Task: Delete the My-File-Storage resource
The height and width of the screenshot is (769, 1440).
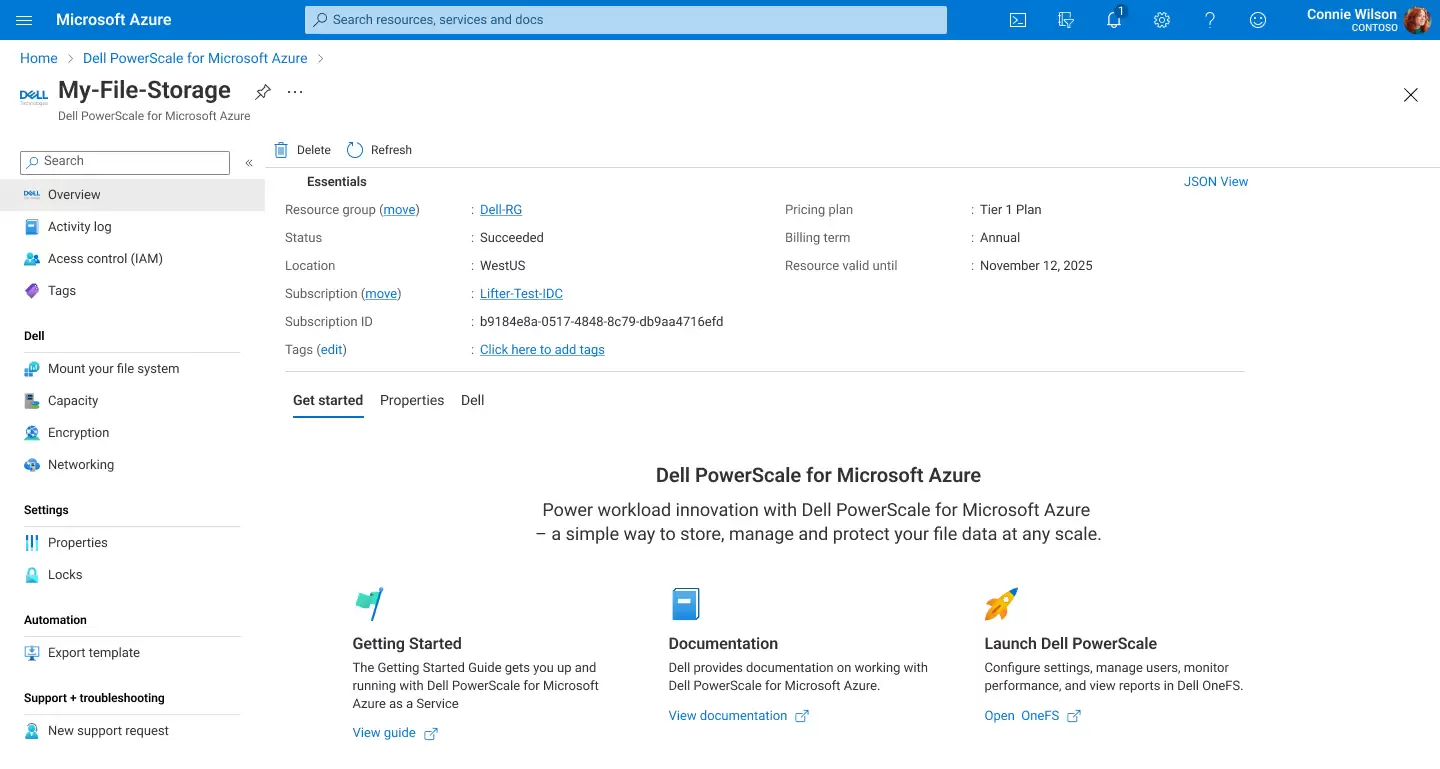Action: click(301, 149)
